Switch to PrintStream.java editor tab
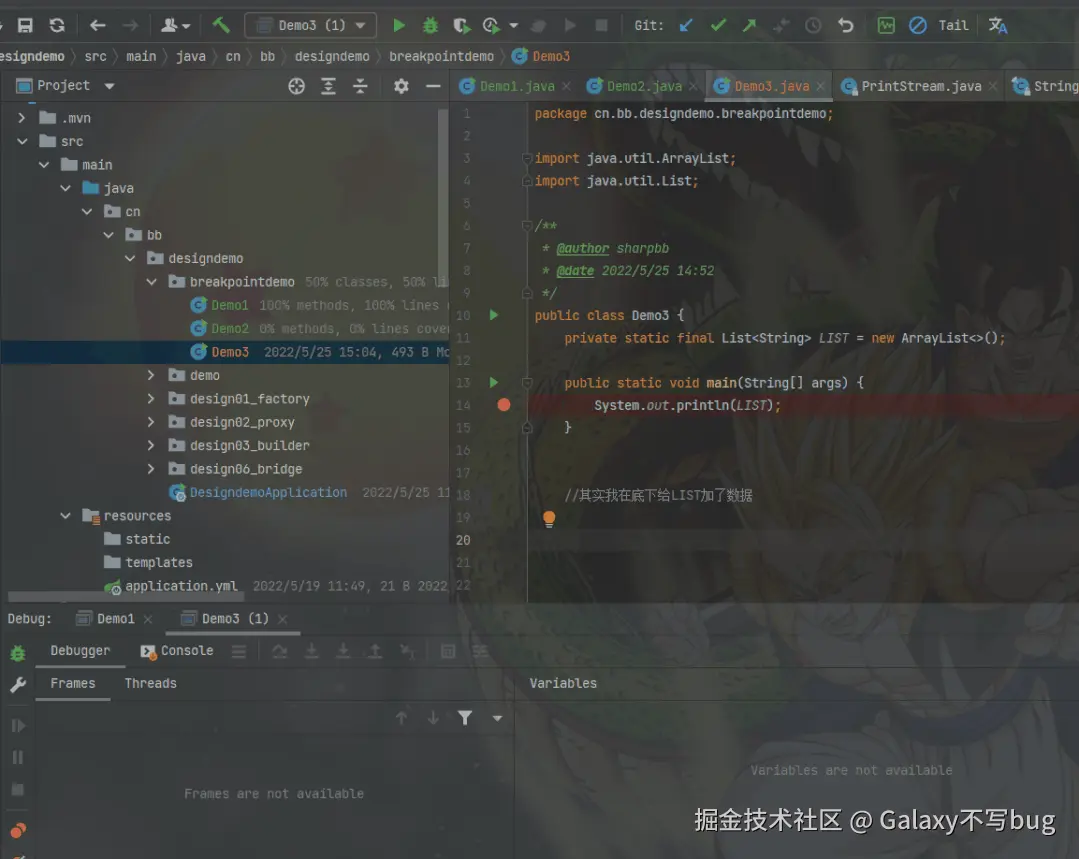1079x859 pixels. click(921, 86)
